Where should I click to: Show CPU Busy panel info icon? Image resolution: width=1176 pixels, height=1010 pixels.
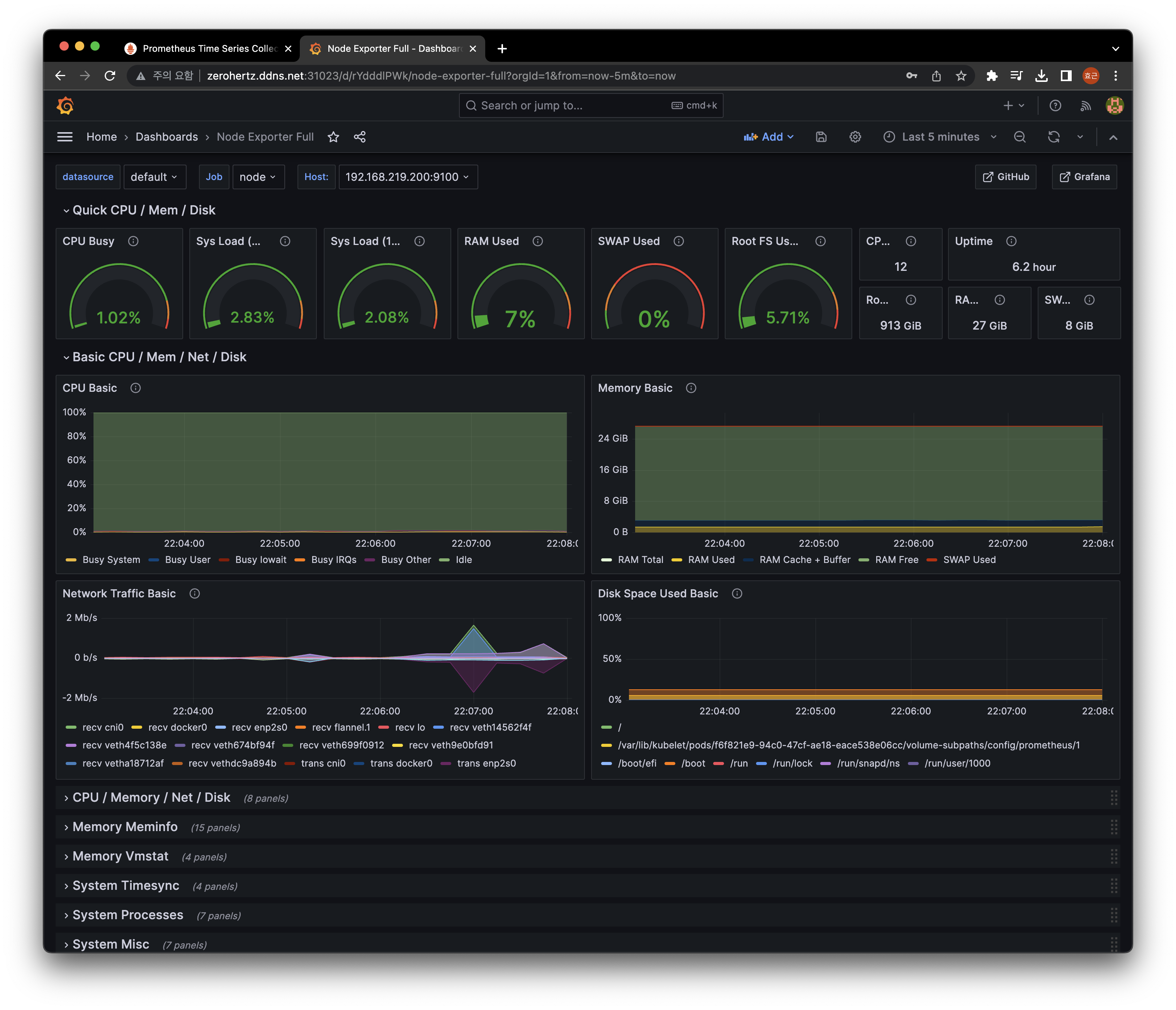(133, 241)
